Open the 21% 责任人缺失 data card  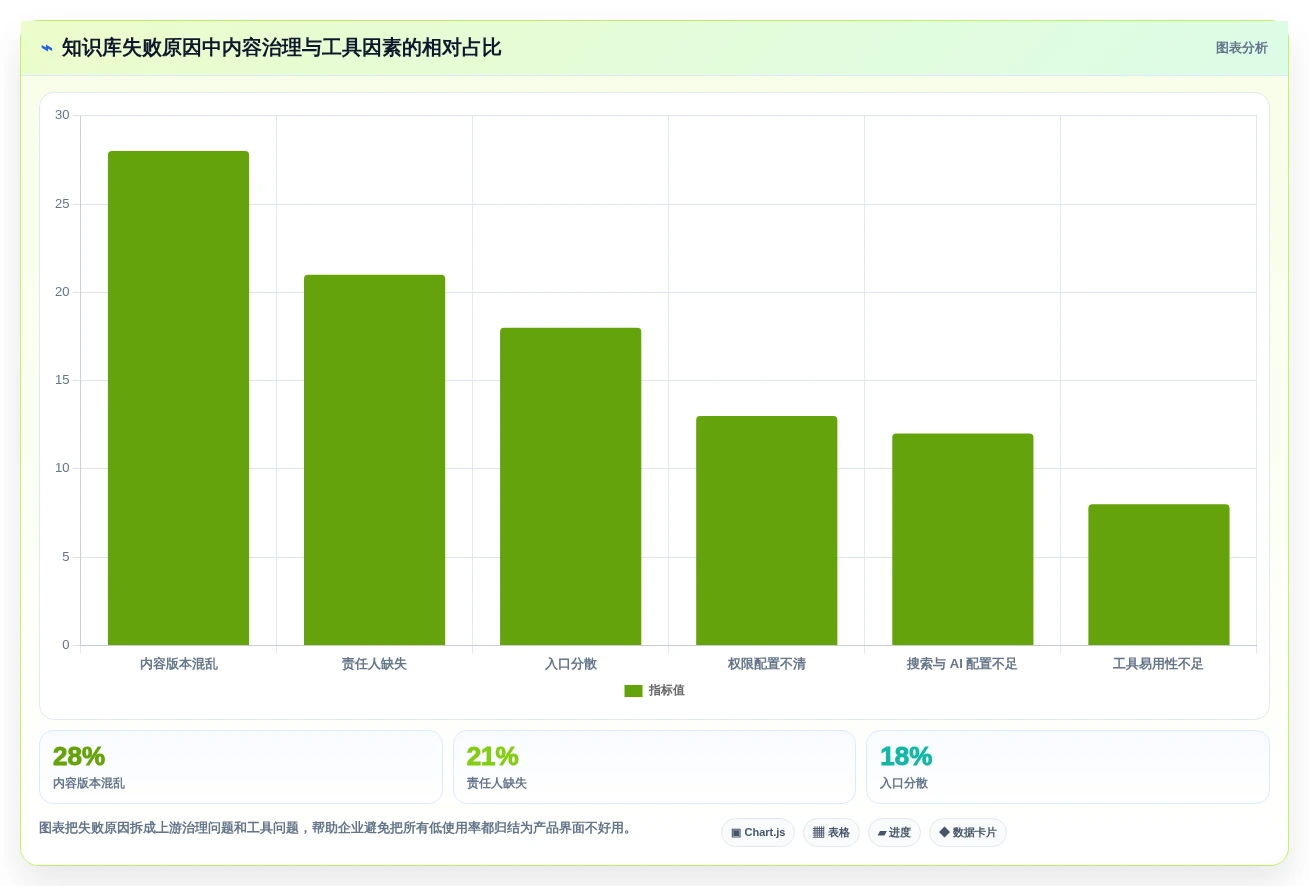(654, 767)
